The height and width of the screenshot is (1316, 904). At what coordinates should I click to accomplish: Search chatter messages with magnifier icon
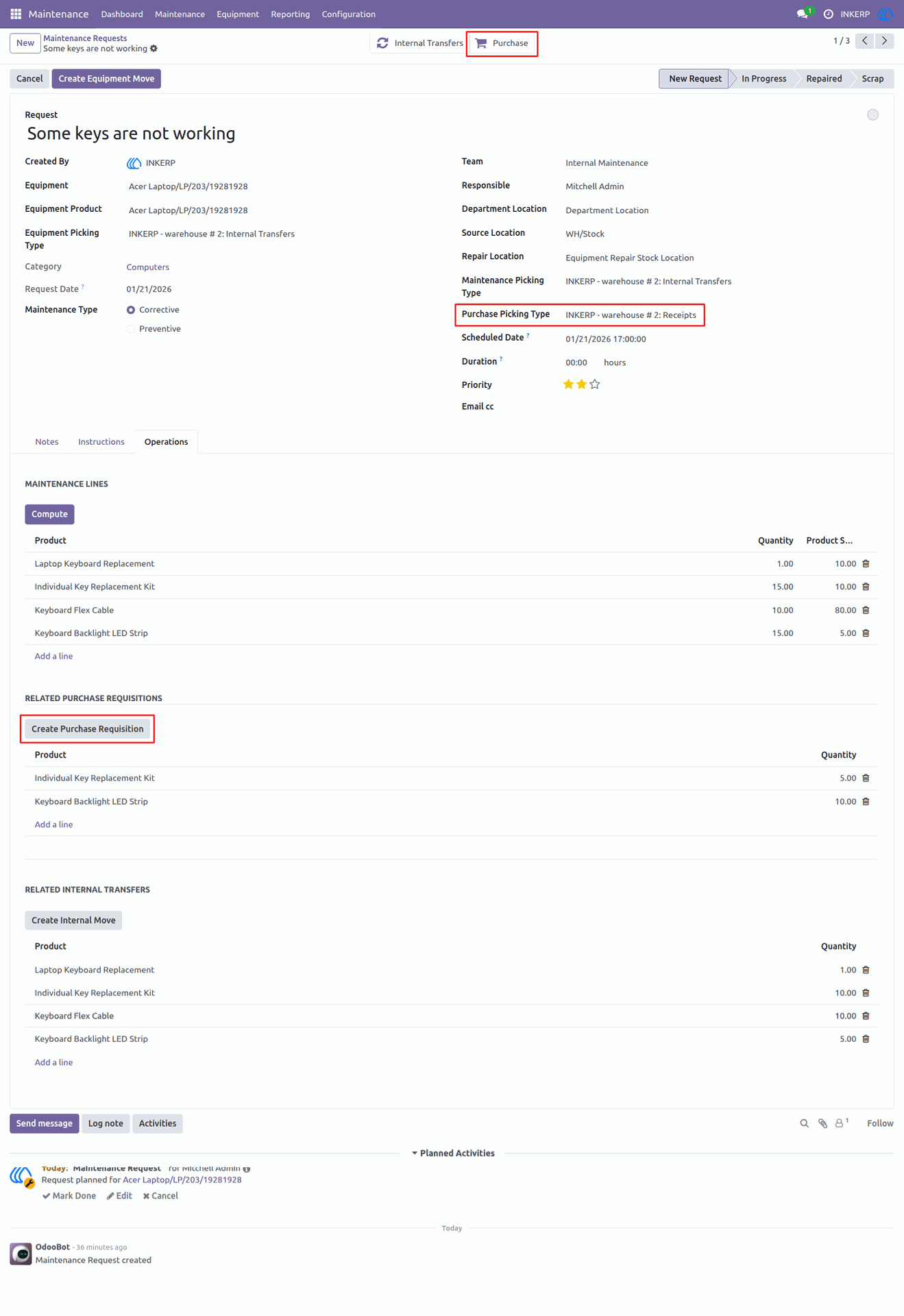tap(804, 1123)
